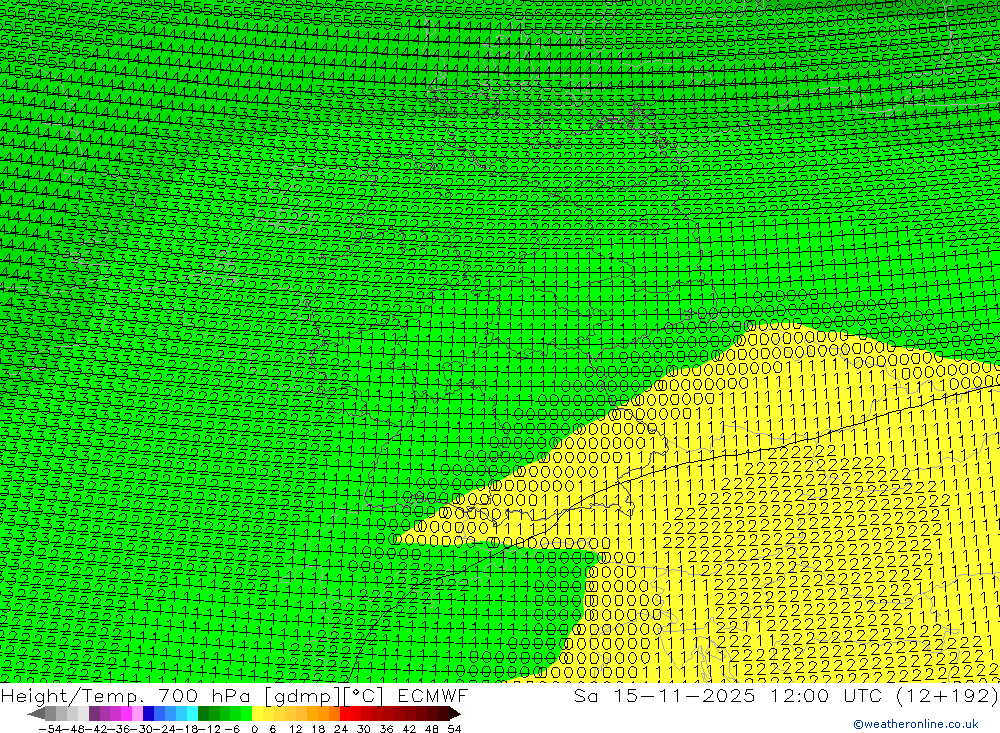
Task: Select the light gray swatch in the legend
Action: [x=72, y=714]
